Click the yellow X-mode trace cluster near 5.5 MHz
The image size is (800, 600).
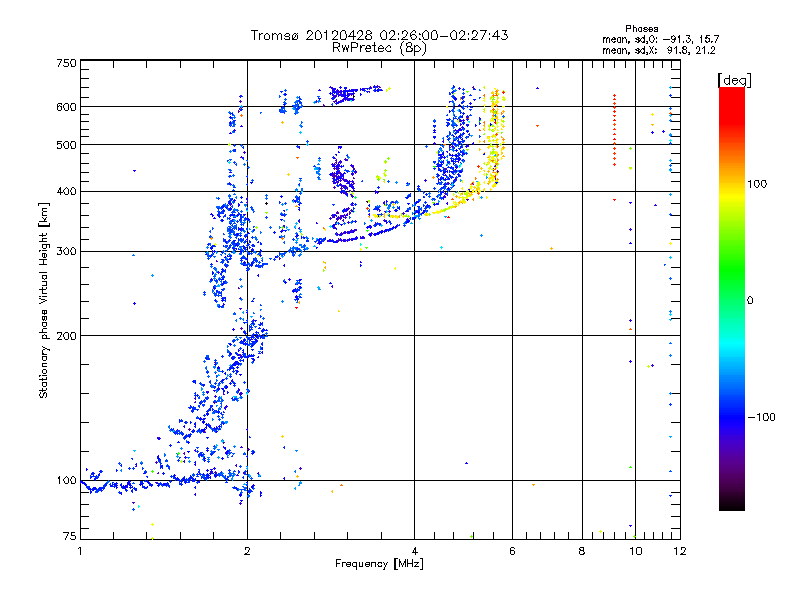pyautogui.click(x=493, y=138)
